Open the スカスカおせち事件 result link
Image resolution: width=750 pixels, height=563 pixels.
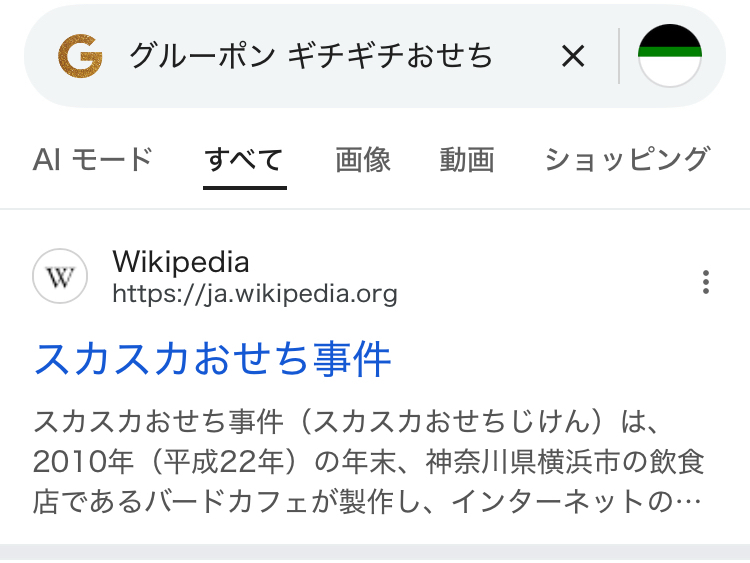point(213,358)
